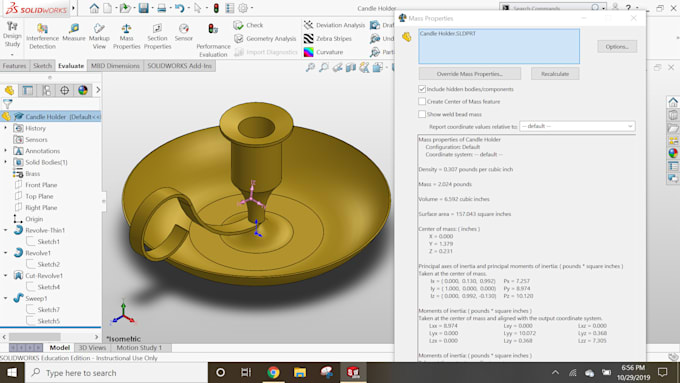Click the Sensor tool
680x383 pixels.
coord(183,33)
